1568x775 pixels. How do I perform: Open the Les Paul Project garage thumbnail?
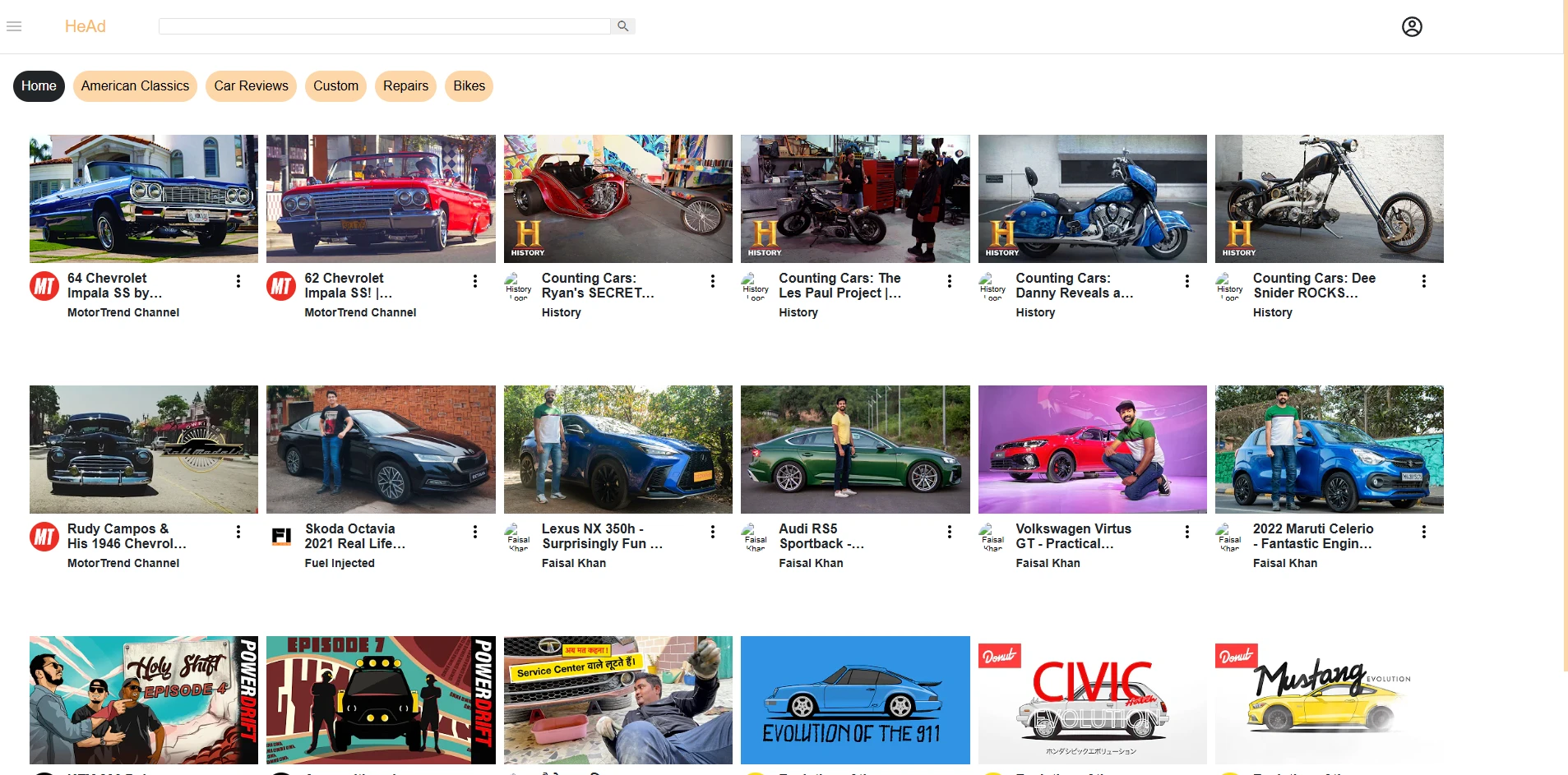pyautogui.click(x=855, y=199)
